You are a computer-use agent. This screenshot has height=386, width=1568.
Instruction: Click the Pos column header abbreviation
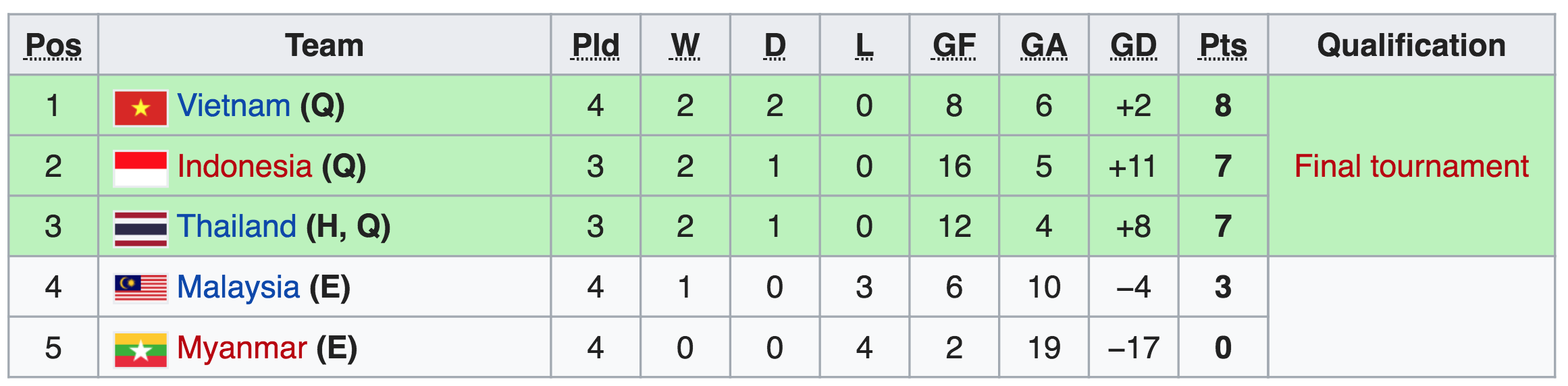(53, 46)
